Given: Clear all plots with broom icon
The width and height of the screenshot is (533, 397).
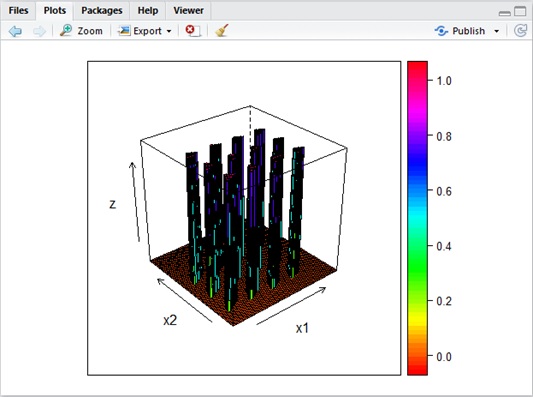Looking at the screenshot, I should point(222,30).
